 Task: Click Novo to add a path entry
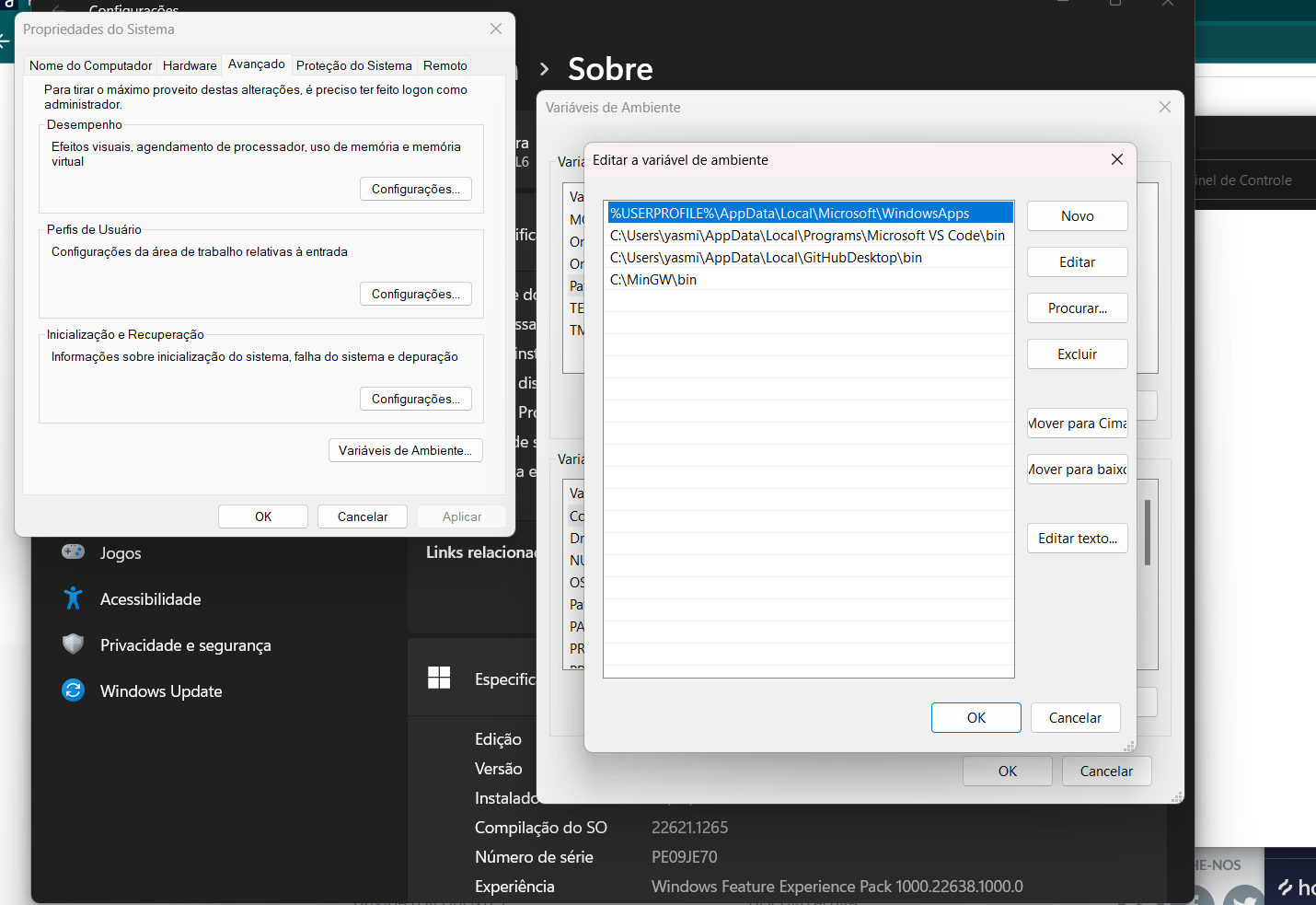click(1078, 216)
